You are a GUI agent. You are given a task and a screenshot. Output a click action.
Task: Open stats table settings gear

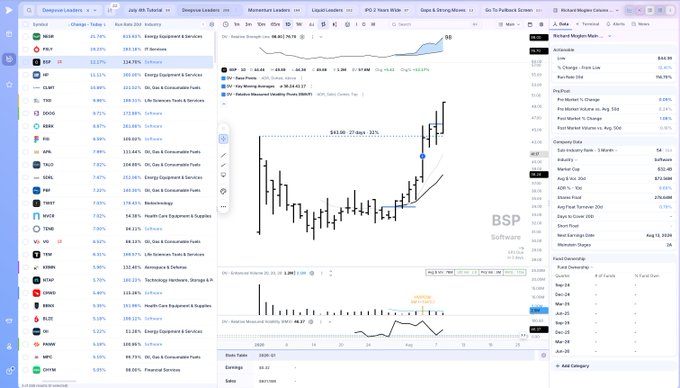pyautogui.click(x=543, y=355)
